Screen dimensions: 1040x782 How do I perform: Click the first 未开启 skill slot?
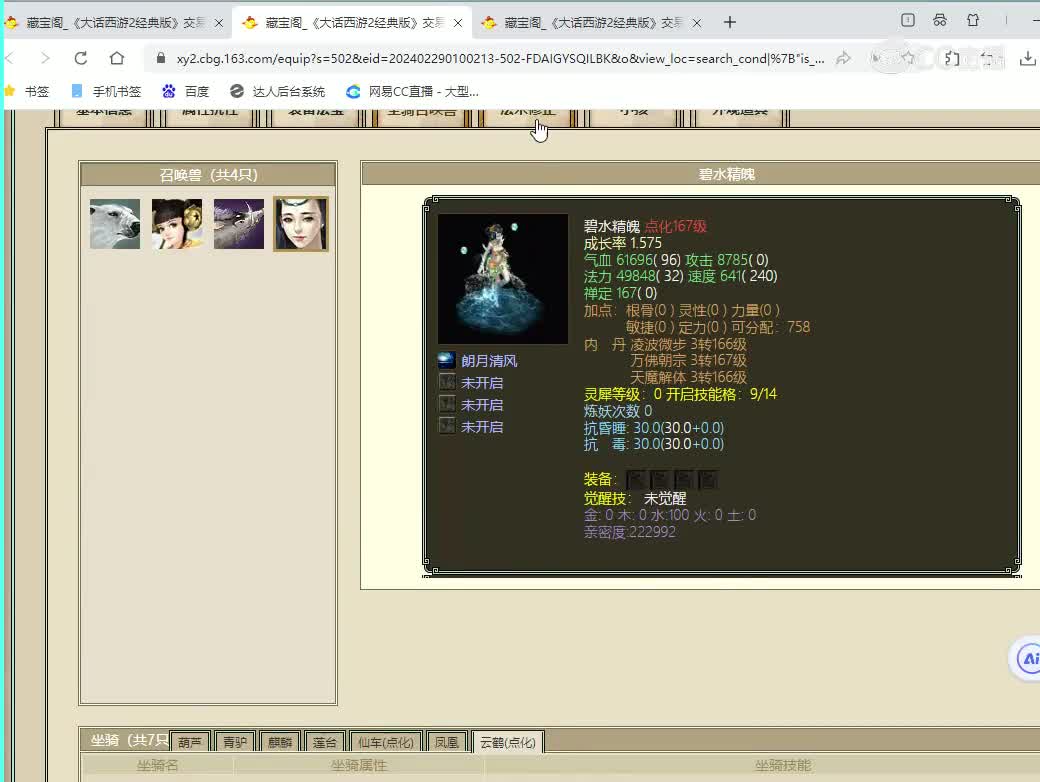tap(446, 382)
